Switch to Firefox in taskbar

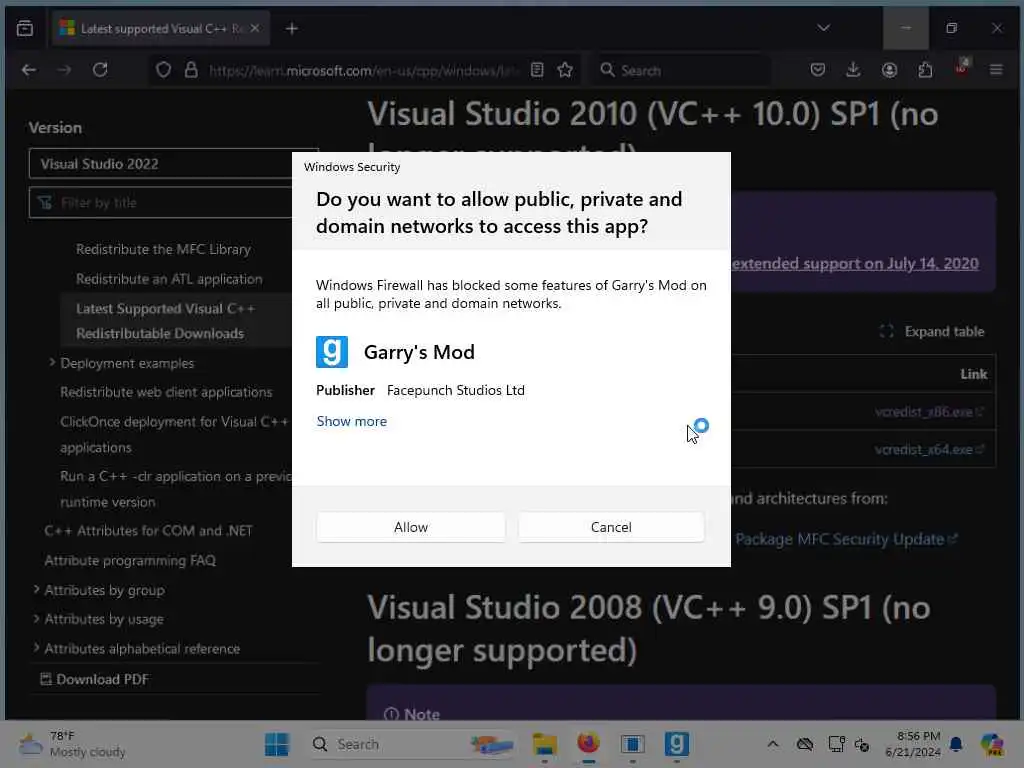pyautogui.click(x=588, y=744)
